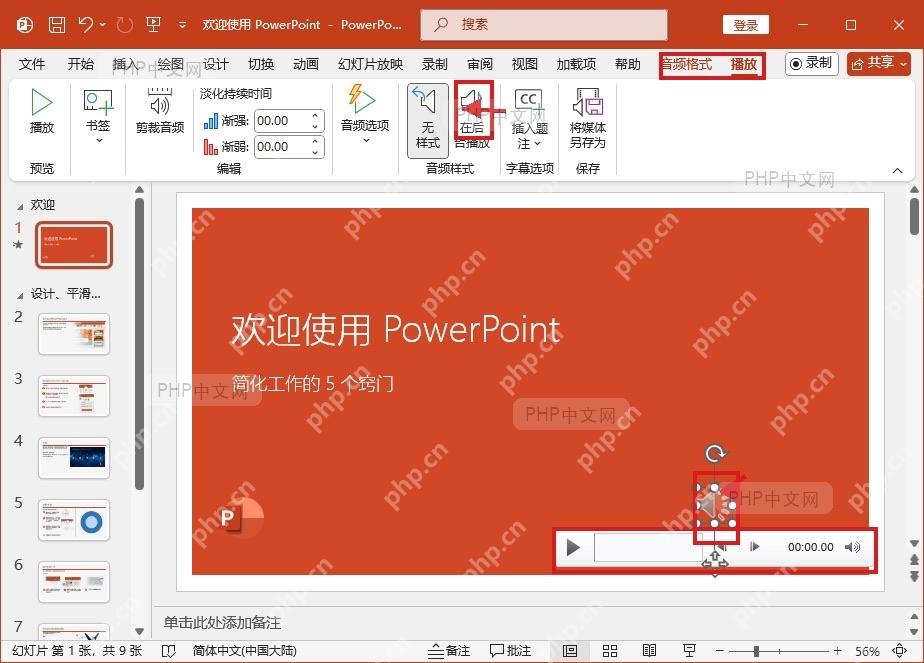The width and height of the screenshot is (924, 663).
Task: Toggle the 备注 notes pane
Action: [449, 651]
